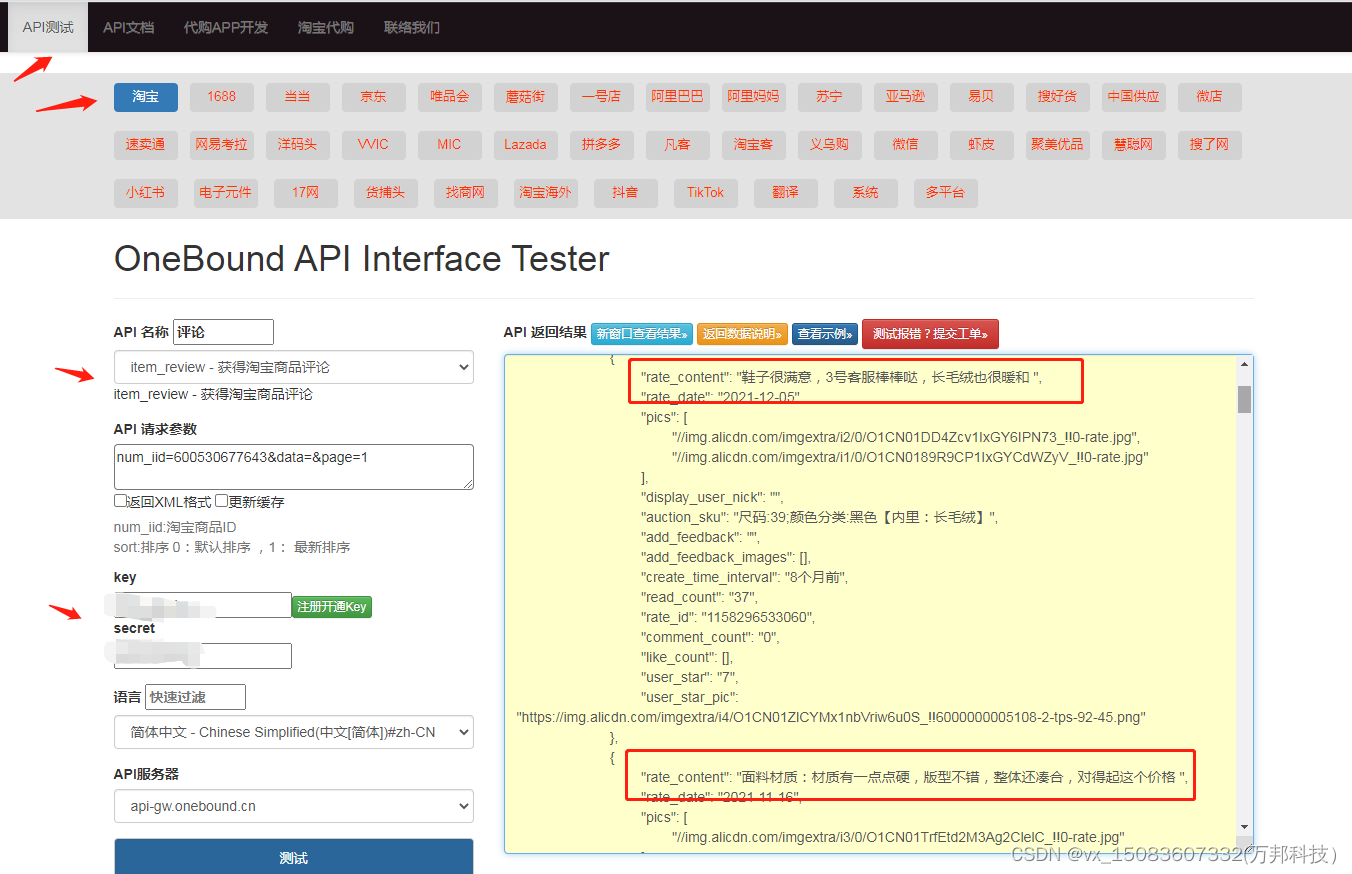Viewport: 1352px width, 874px height.
Task: Choose the 电子元件 platform
Action: (x=226, y=193)
